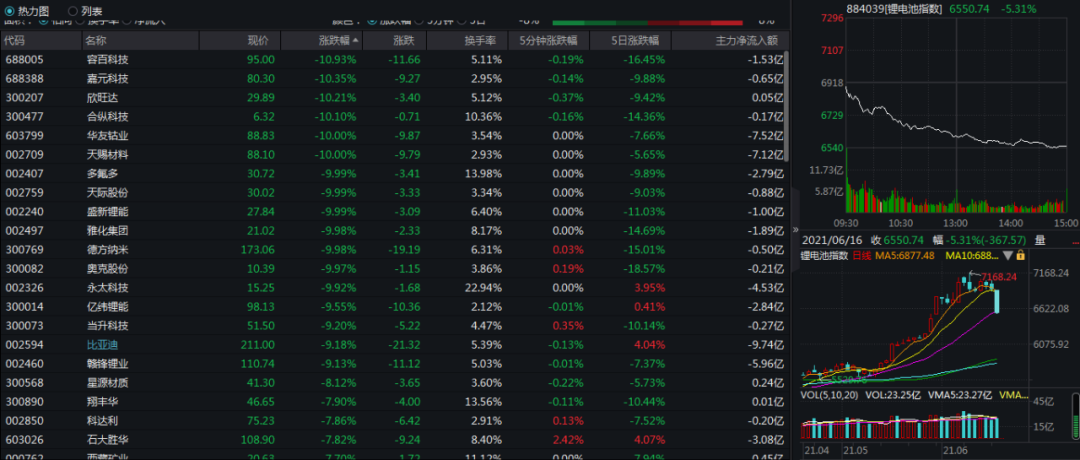Select the partially hidden 涨跌幅 color radio option
Screen dimensions: 1080x460
point(372,21)
